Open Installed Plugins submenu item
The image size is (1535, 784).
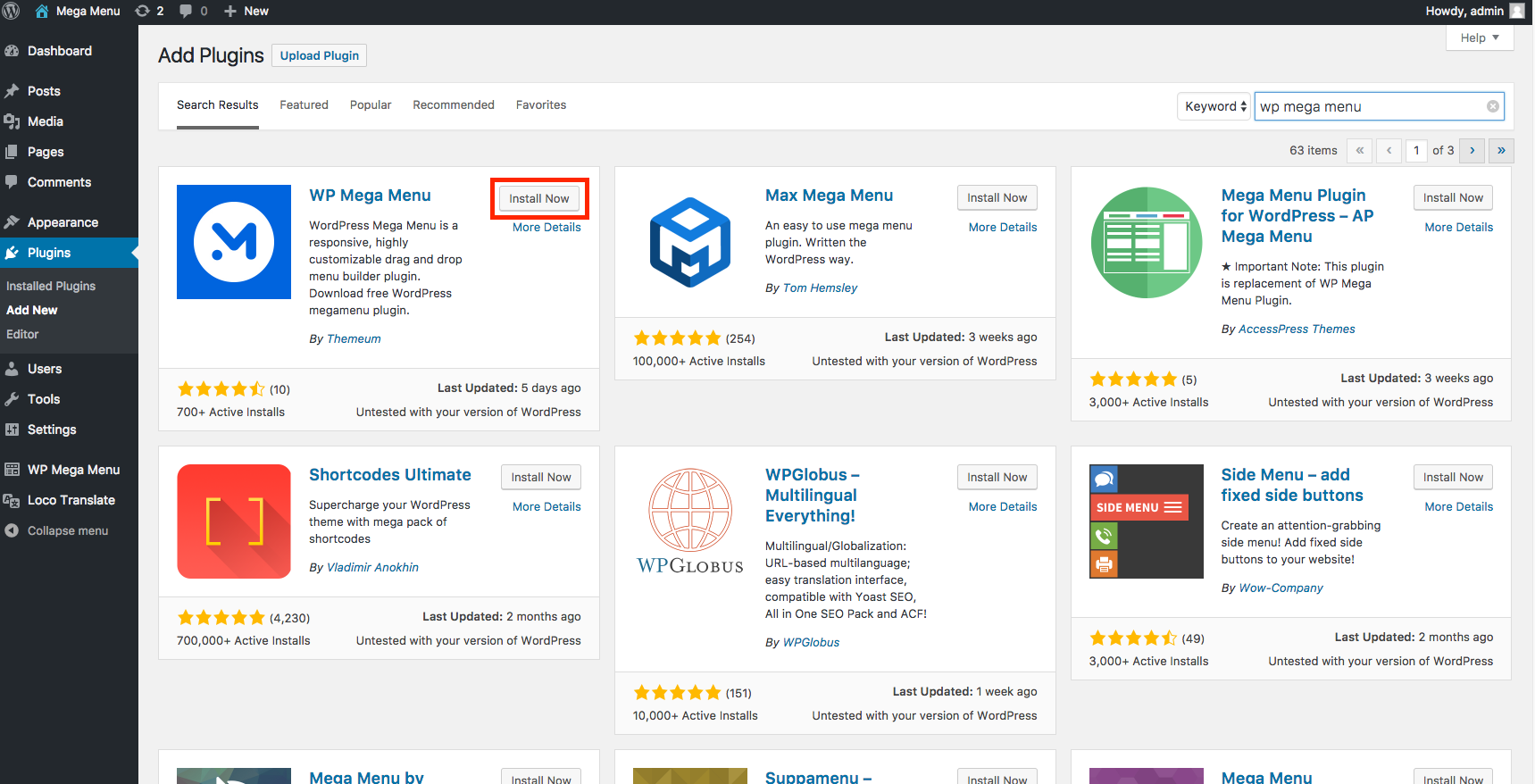[51, 286]
